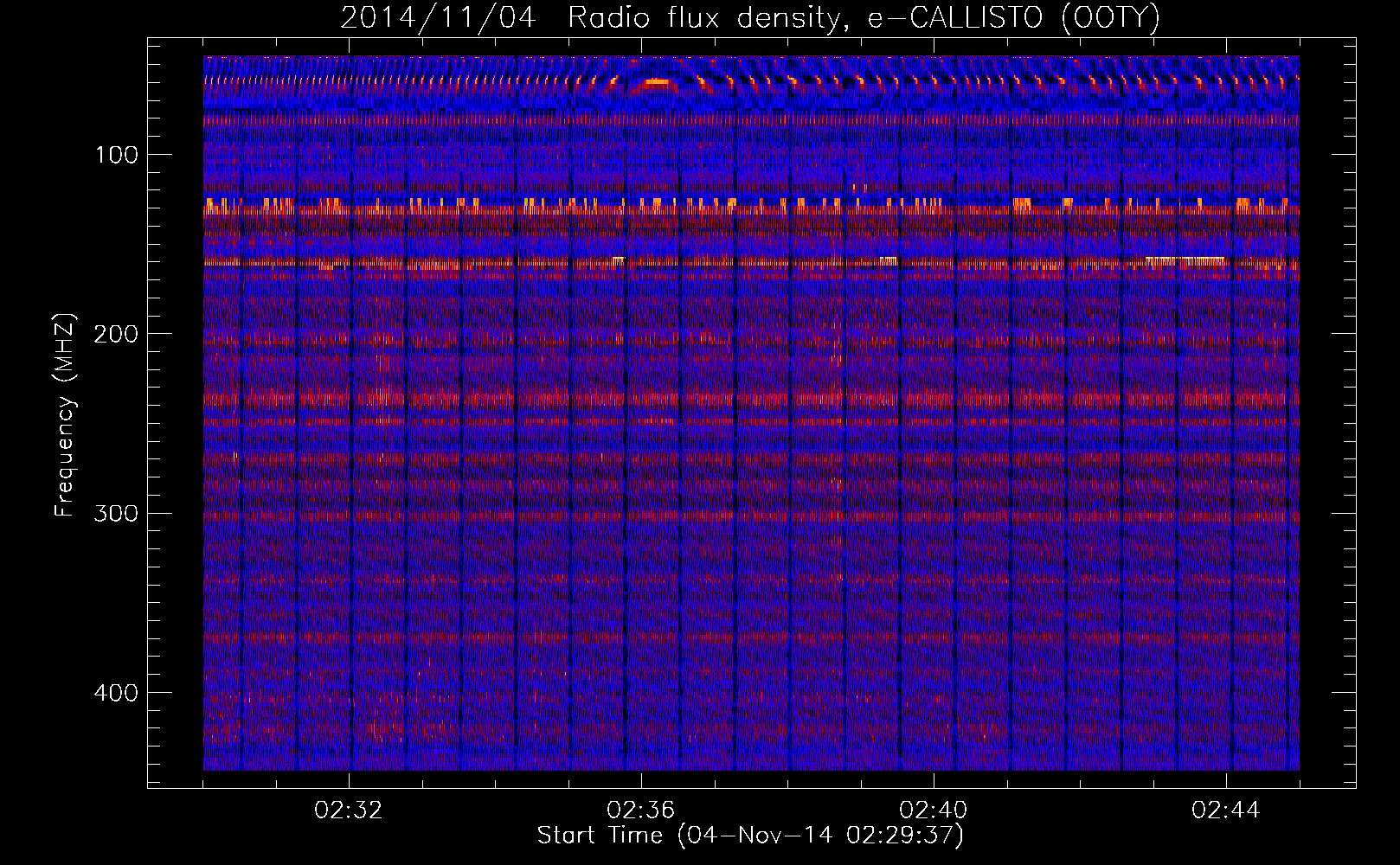Click the 100 frequency tick label
The width and height of the screenshot is (1400, 865).
[x=117, y=155]
